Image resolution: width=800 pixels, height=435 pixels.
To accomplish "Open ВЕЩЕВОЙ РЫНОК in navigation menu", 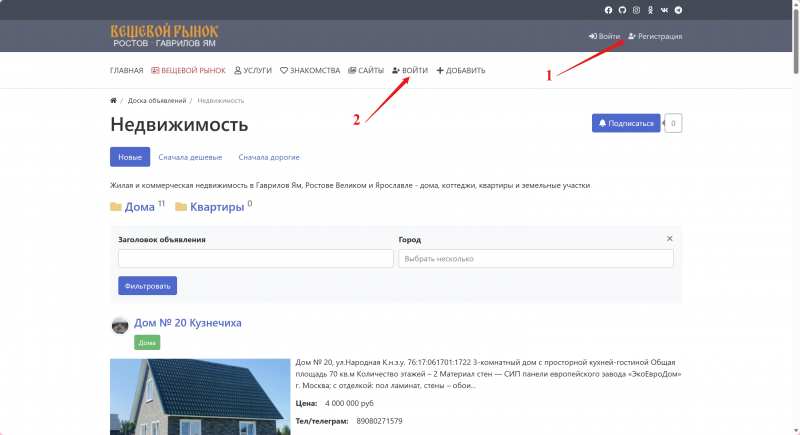I will (x=188, y=71).
